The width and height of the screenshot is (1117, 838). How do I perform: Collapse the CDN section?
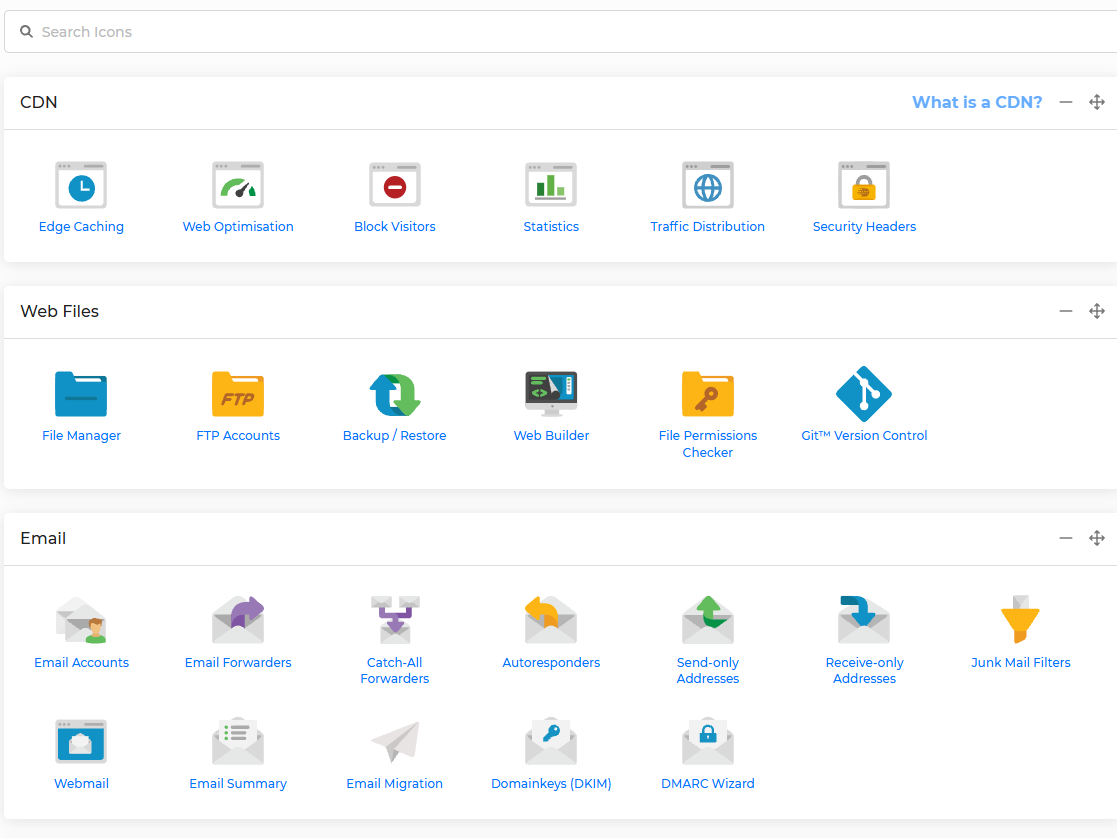click(x=1066, y=103)
